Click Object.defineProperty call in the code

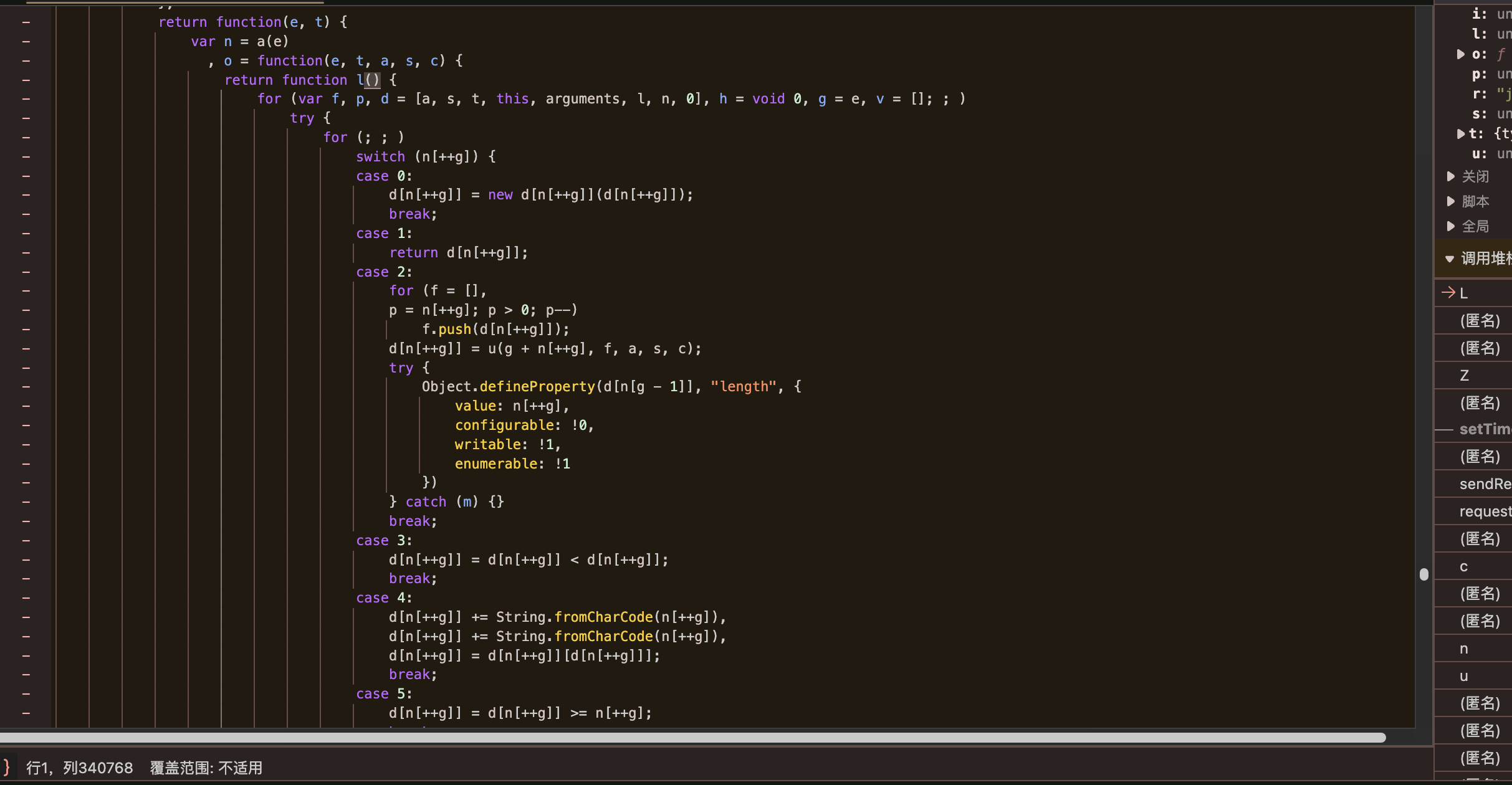coord(509,386)
